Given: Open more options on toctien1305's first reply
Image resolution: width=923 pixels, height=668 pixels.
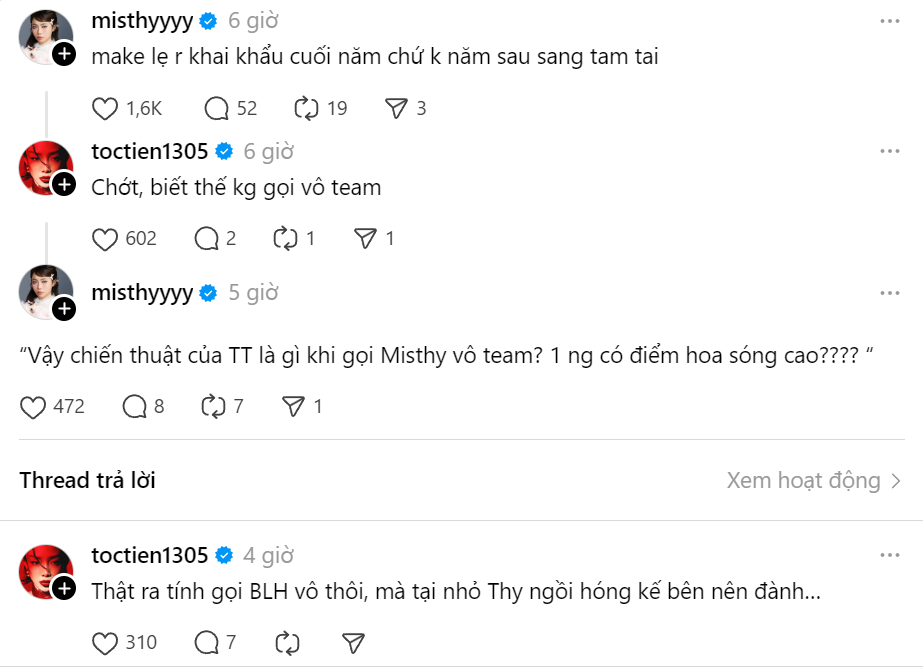Looking at the screenshot, I should (888, 150).
